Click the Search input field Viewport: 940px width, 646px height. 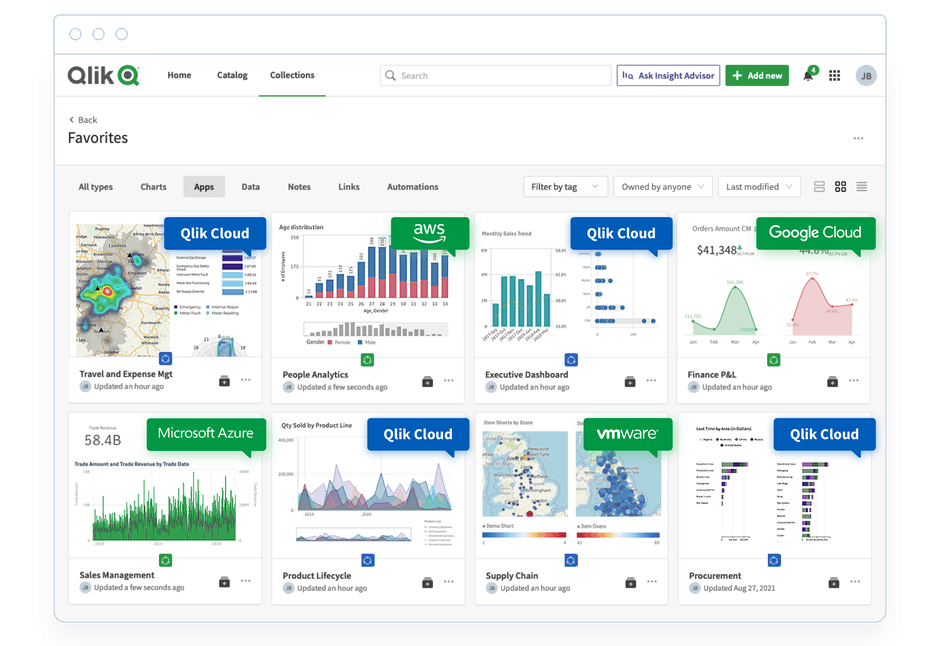click(496, 76)
